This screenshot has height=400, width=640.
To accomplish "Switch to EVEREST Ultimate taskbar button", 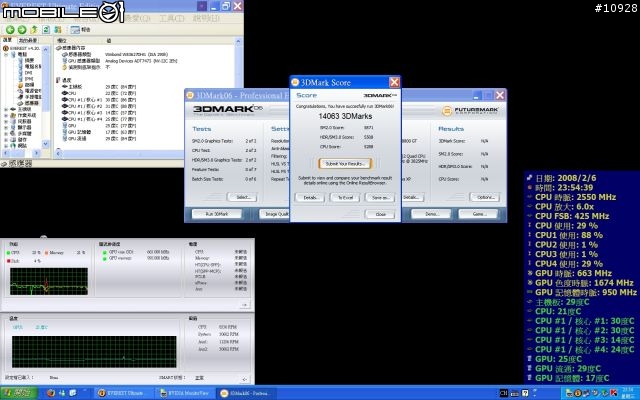I will (x=124, y=393).
